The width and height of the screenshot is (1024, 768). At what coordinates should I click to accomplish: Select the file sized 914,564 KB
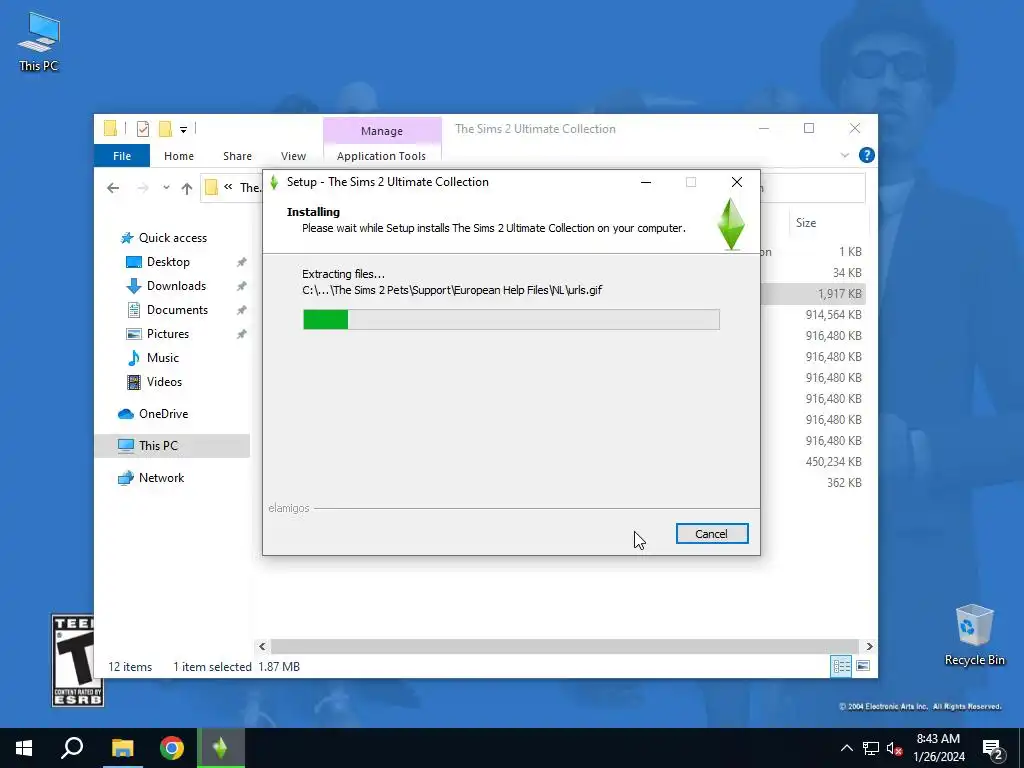click(833, 315)
